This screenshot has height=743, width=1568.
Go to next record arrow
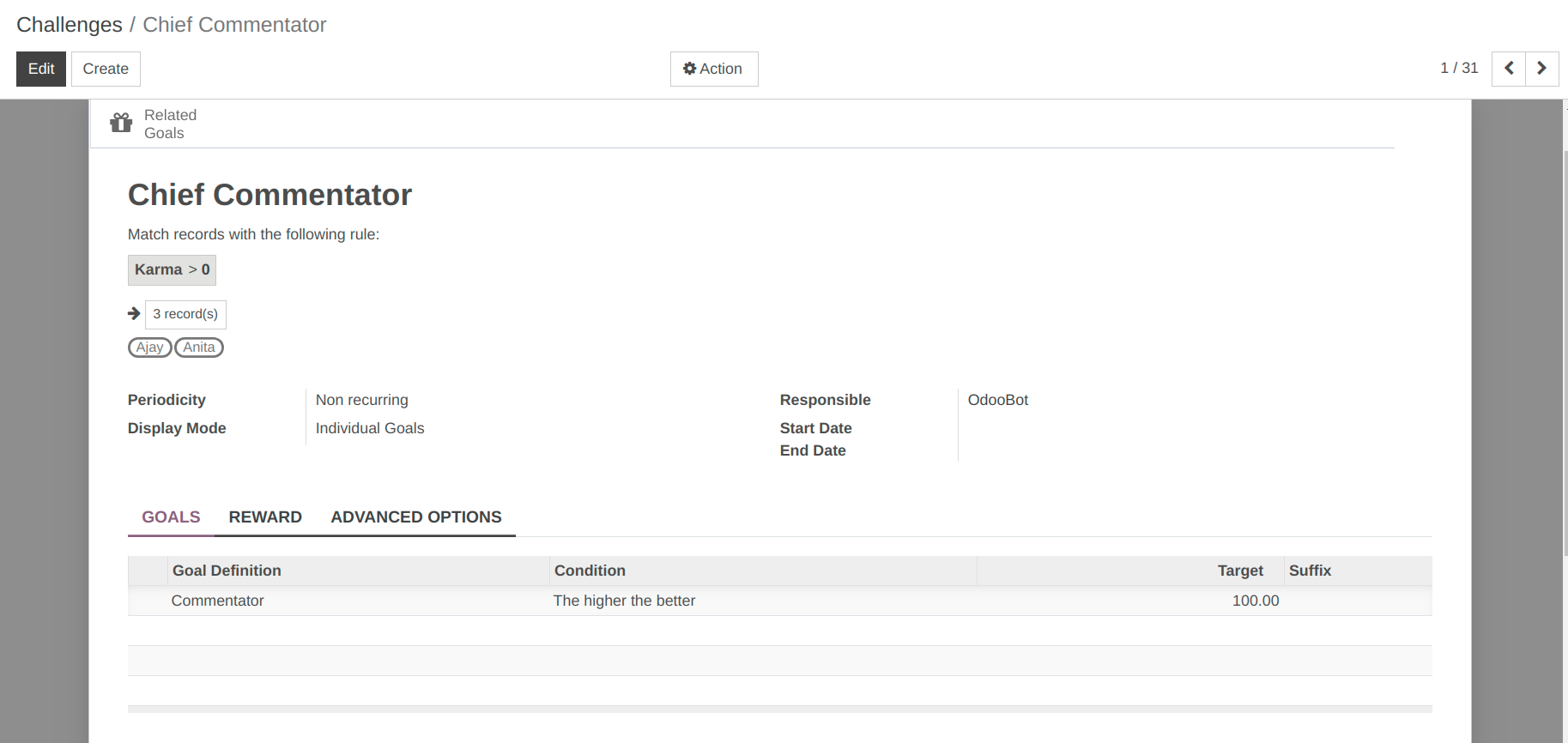[1541, 69]
